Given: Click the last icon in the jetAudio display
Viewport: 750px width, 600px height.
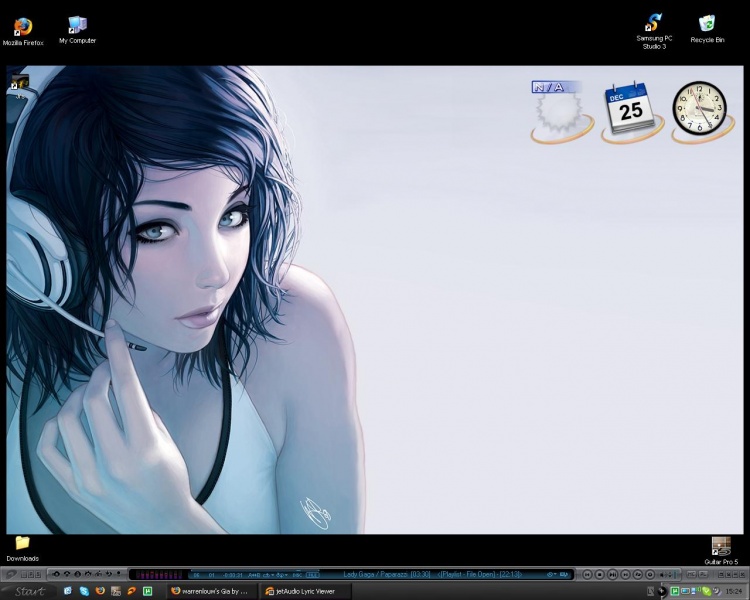Looking at the screenshot, I should [x=564, y=574].
